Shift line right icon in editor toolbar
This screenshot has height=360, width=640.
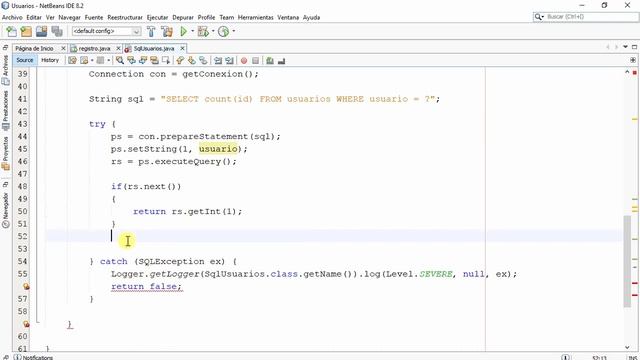229,60
